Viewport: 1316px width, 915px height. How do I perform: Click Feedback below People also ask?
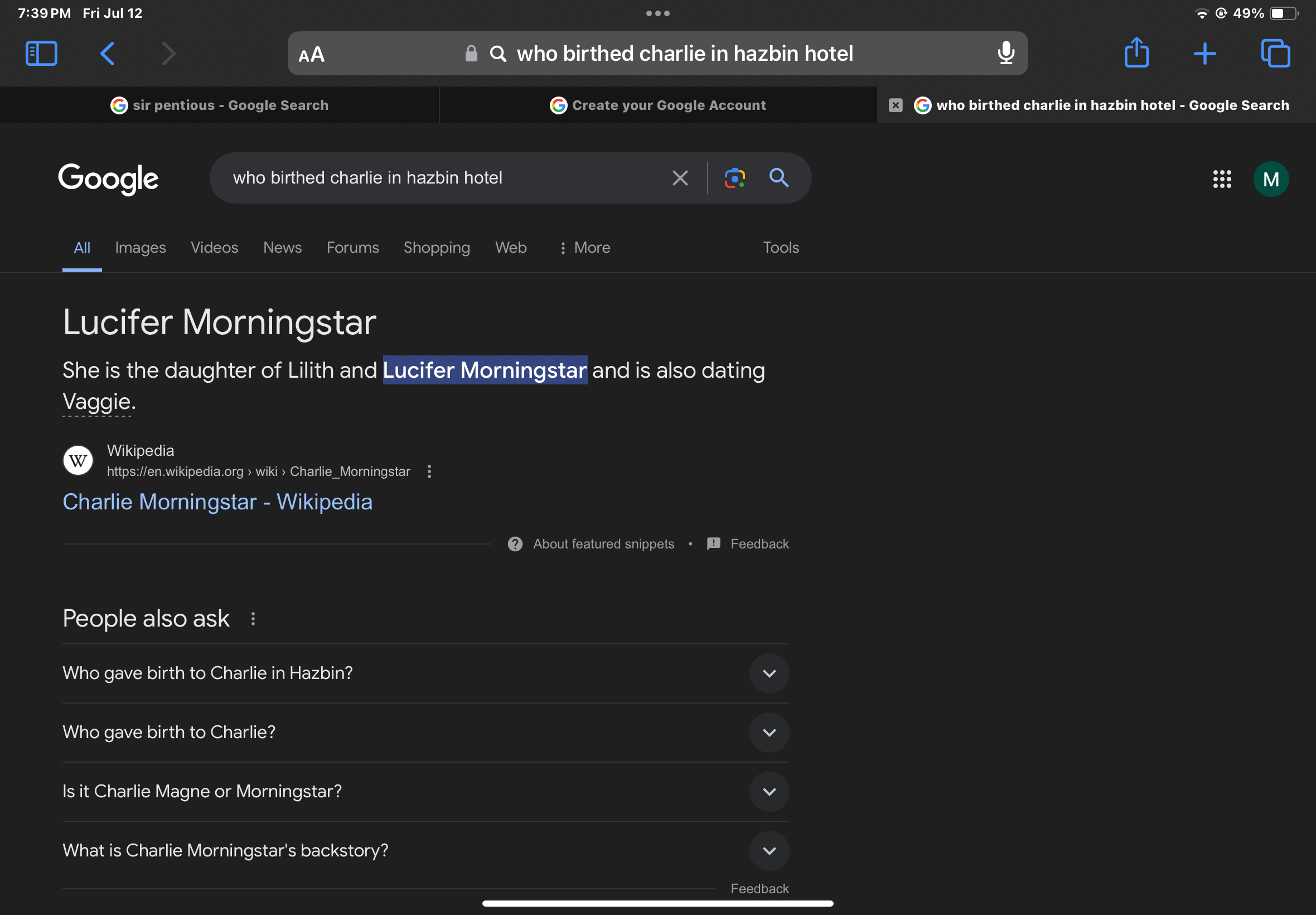click(759, 888)
